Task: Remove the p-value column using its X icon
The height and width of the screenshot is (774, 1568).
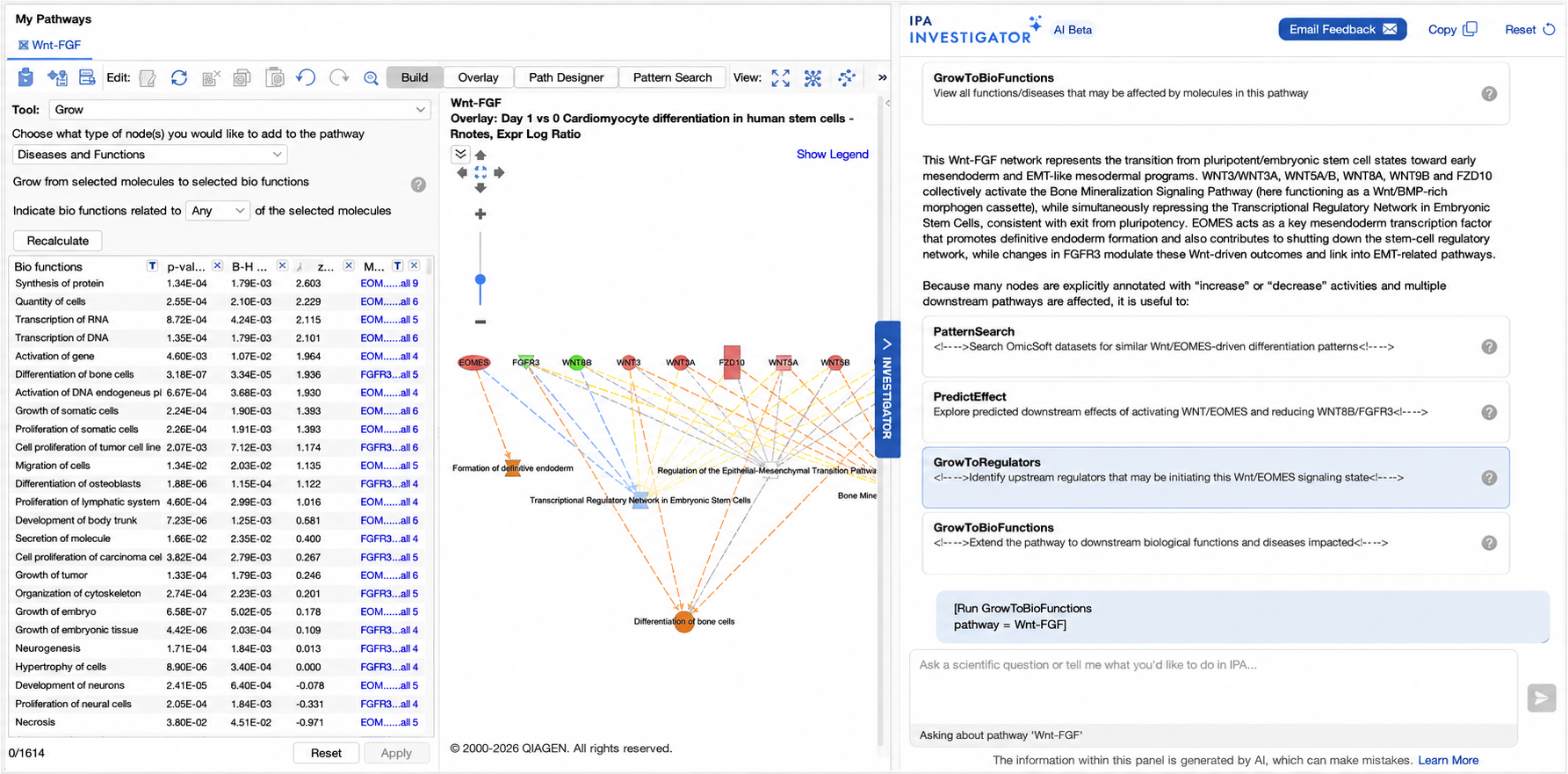Action: click(x=217, y=265)
